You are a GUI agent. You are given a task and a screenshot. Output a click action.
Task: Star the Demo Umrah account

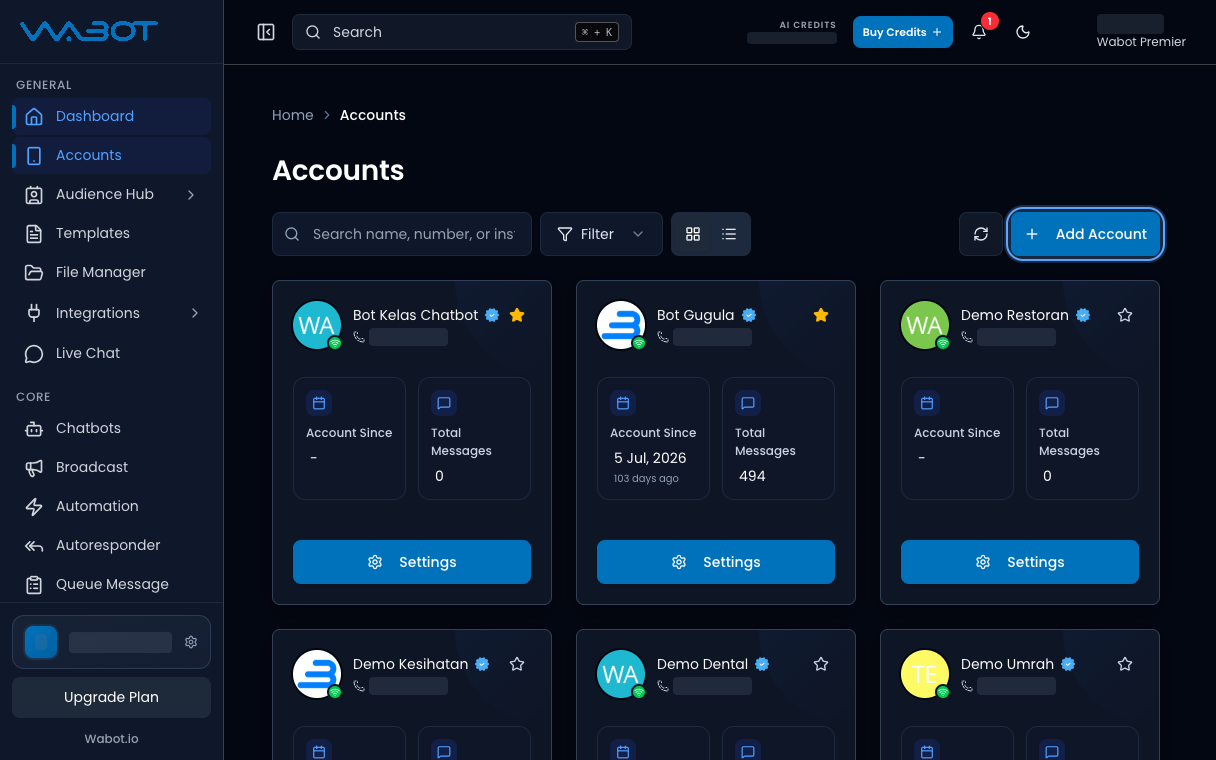[x=1125, y=664]
